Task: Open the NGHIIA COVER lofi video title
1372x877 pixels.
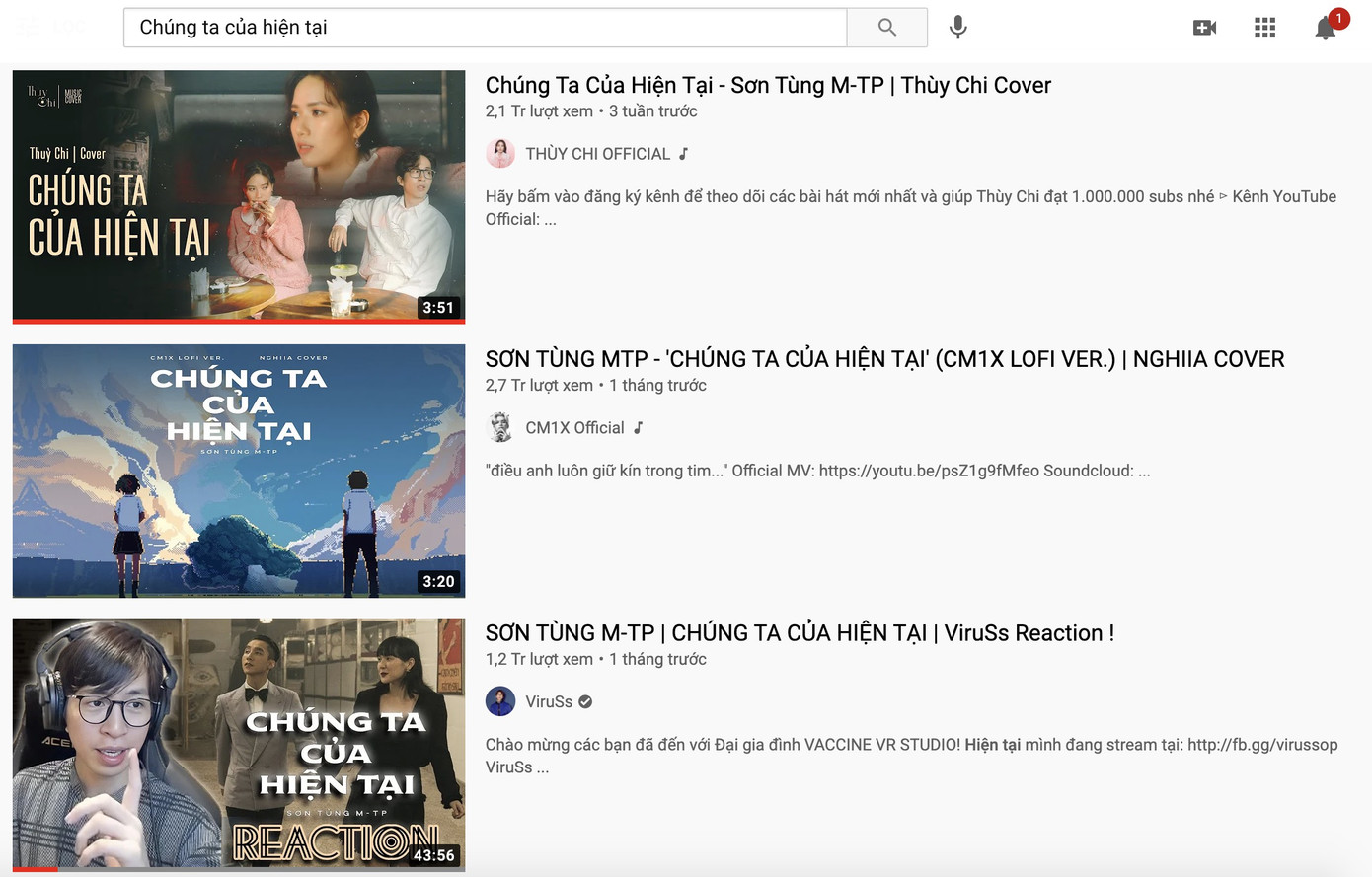Action: point(884,359)
